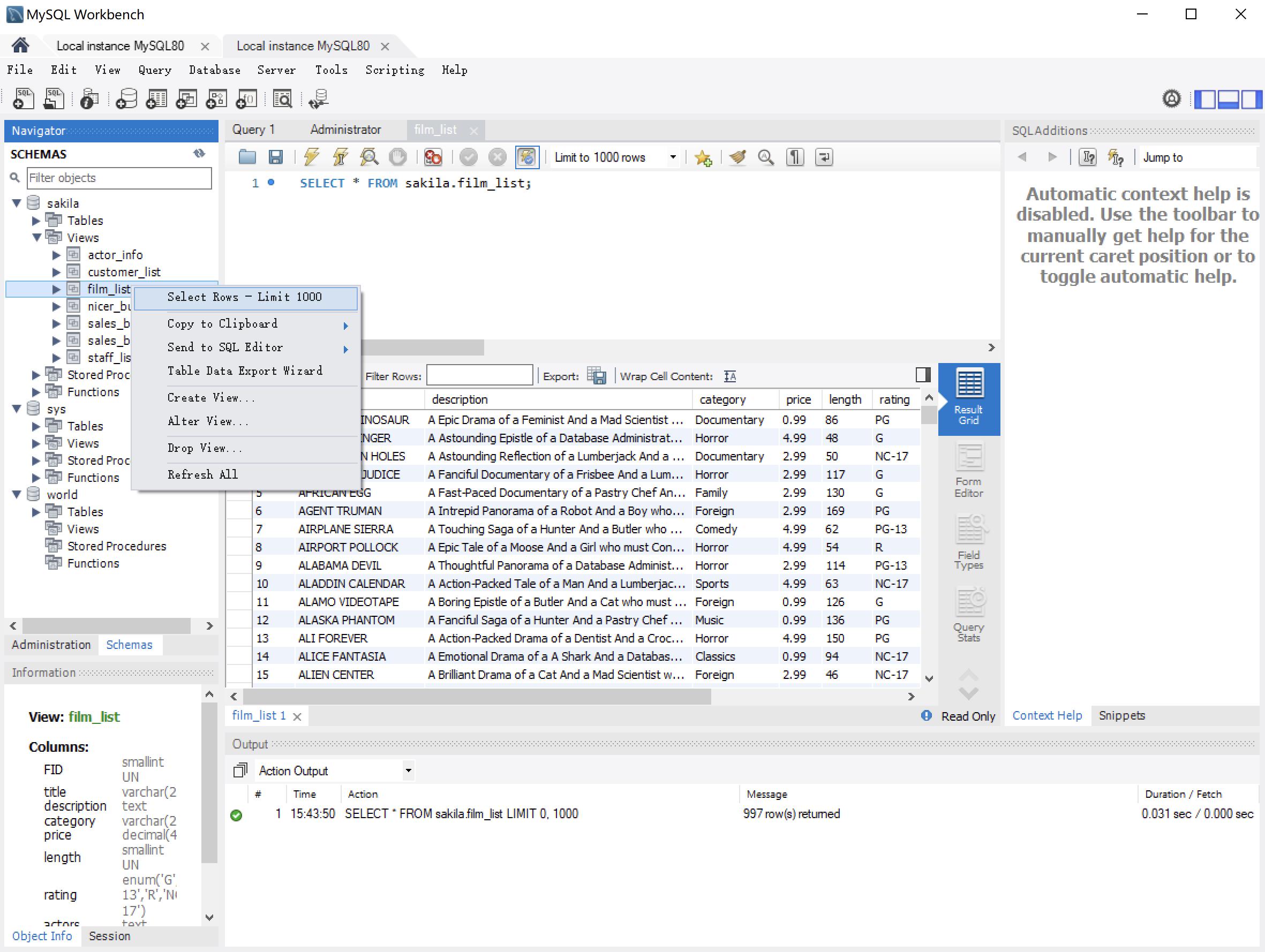Click the Filter Rows input box

click(479, 376)
